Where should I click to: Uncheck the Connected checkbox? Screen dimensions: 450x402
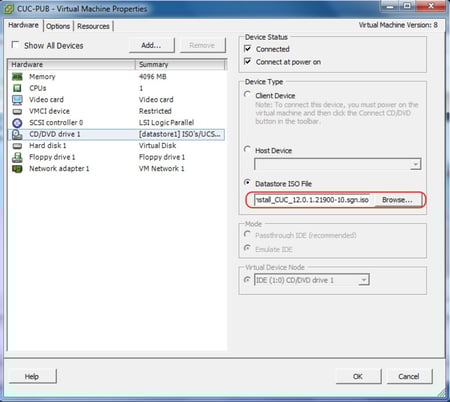pyautogui.click(x=248, y=49)
